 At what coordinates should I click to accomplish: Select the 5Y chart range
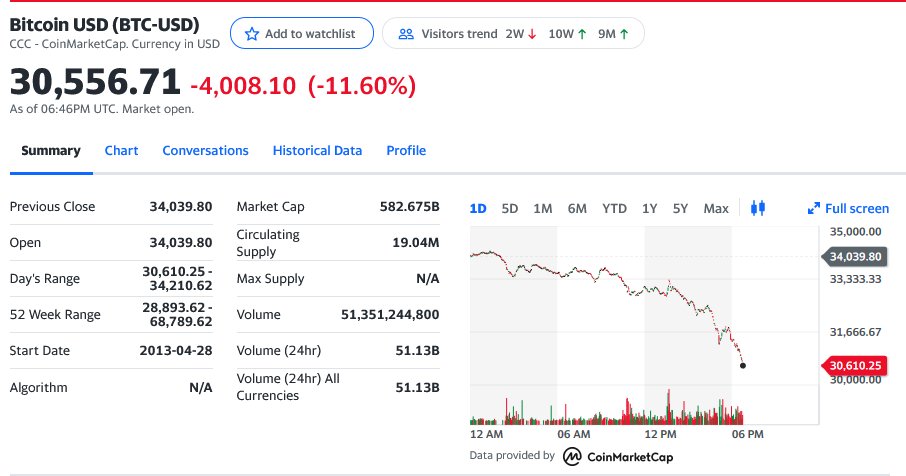[680, 209]
